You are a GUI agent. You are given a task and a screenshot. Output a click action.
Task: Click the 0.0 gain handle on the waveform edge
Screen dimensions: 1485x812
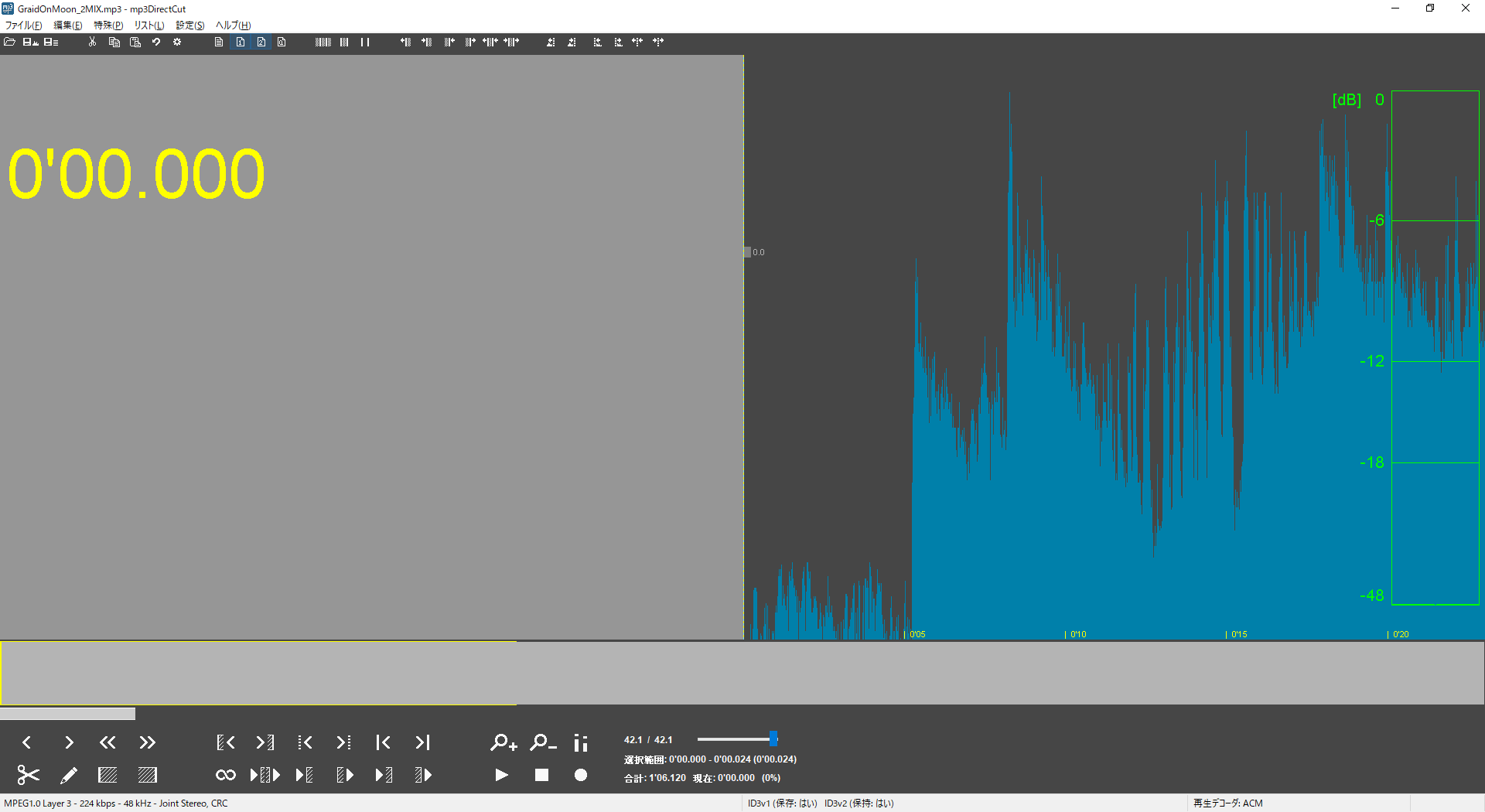point(747,252)
